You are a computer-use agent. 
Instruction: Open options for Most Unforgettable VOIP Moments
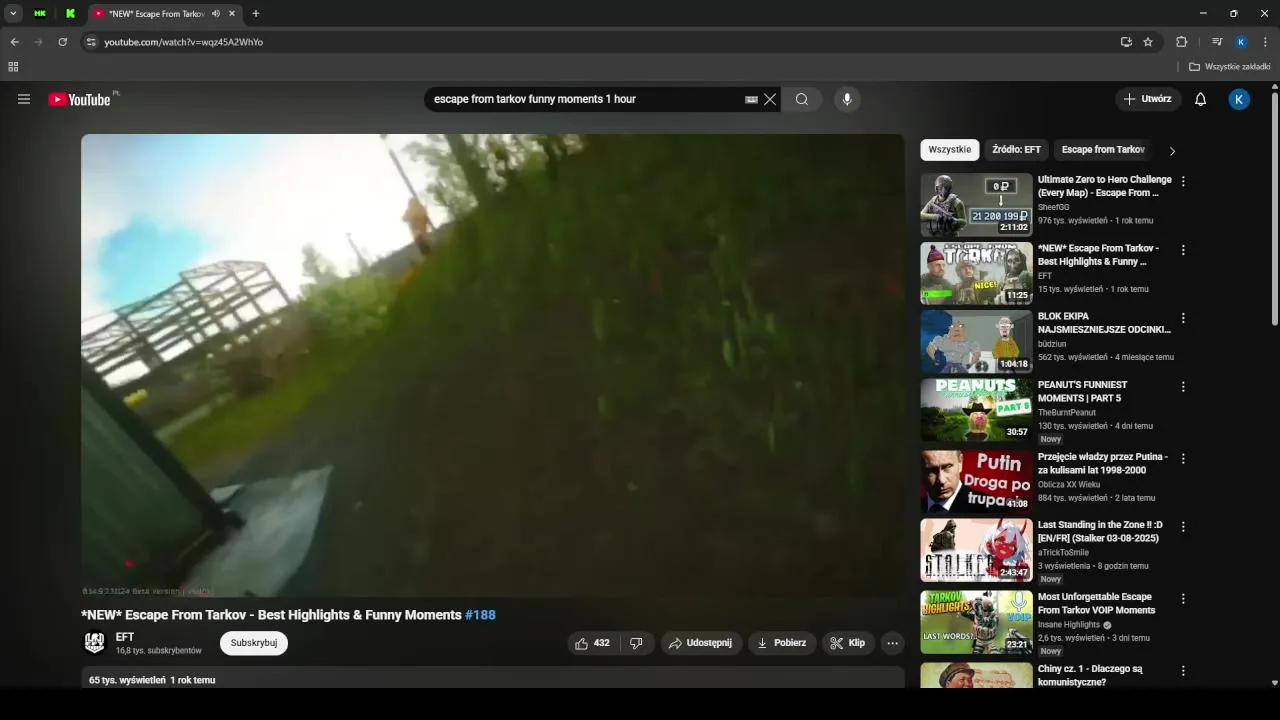pyautogui.click(x=1183, y=598)
